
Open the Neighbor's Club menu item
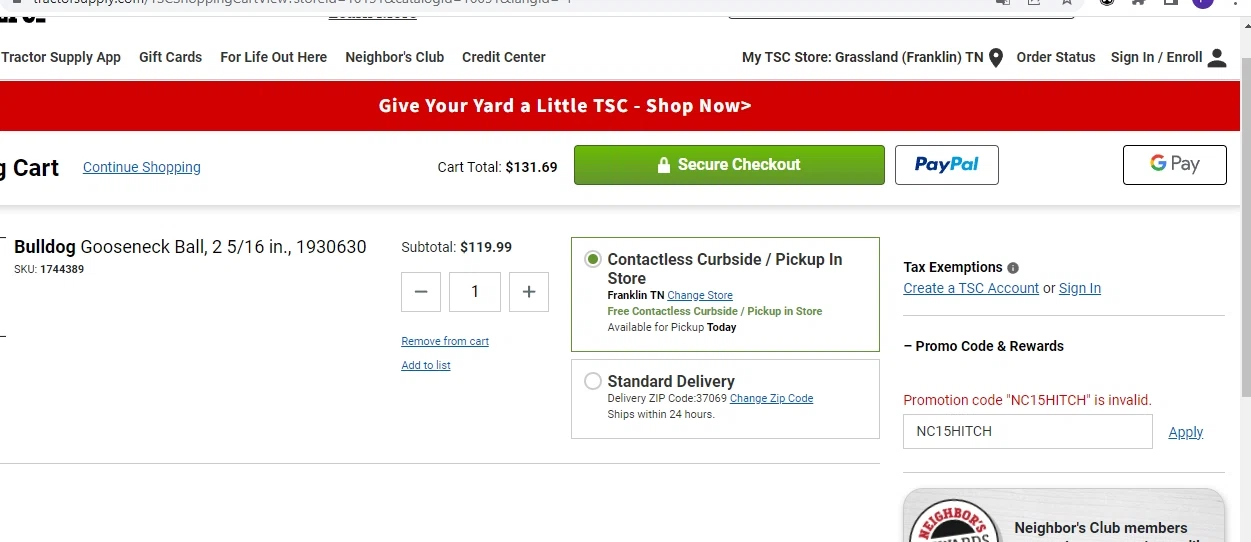click(394, 57)
